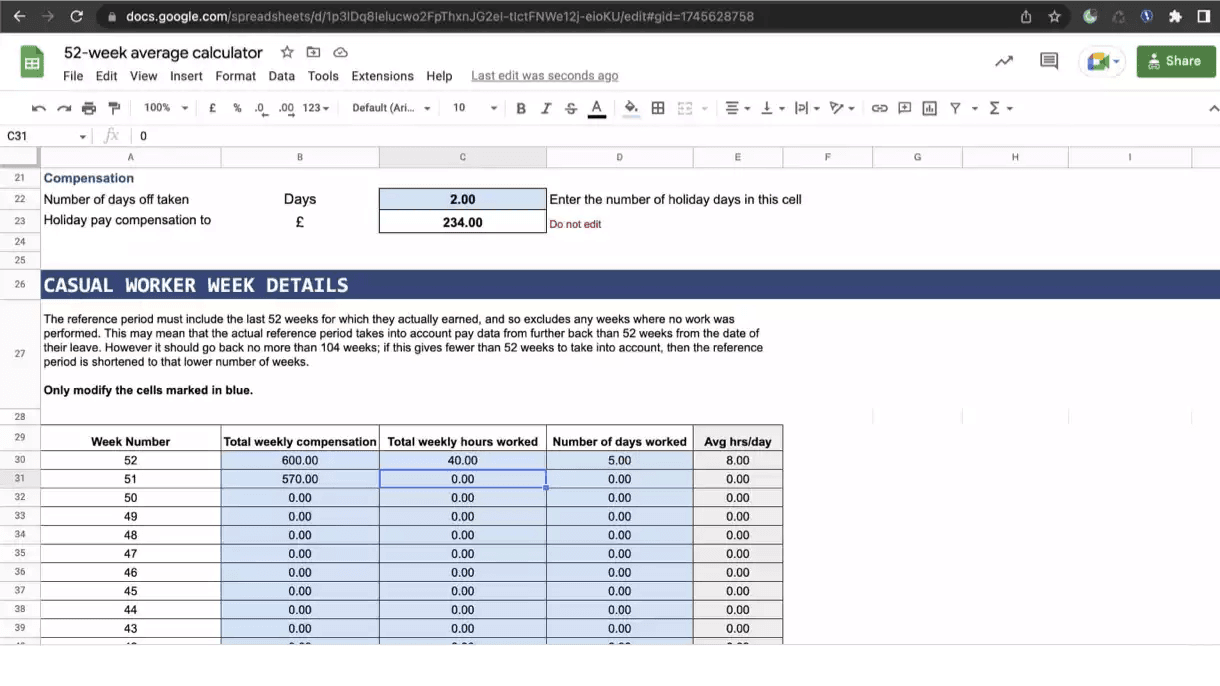
Task: Select the 600.00 compensation cell
Action: [300, 460]
